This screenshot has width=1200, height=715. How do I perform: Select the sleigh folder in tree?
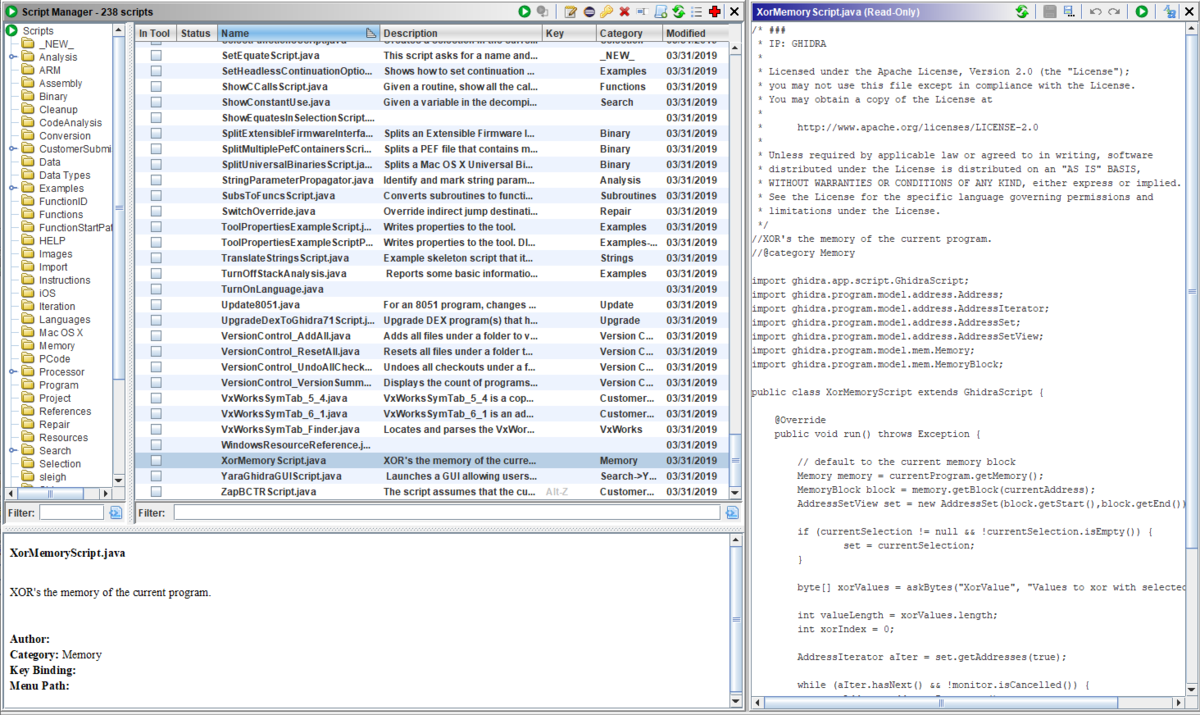[x=52, y=477]
